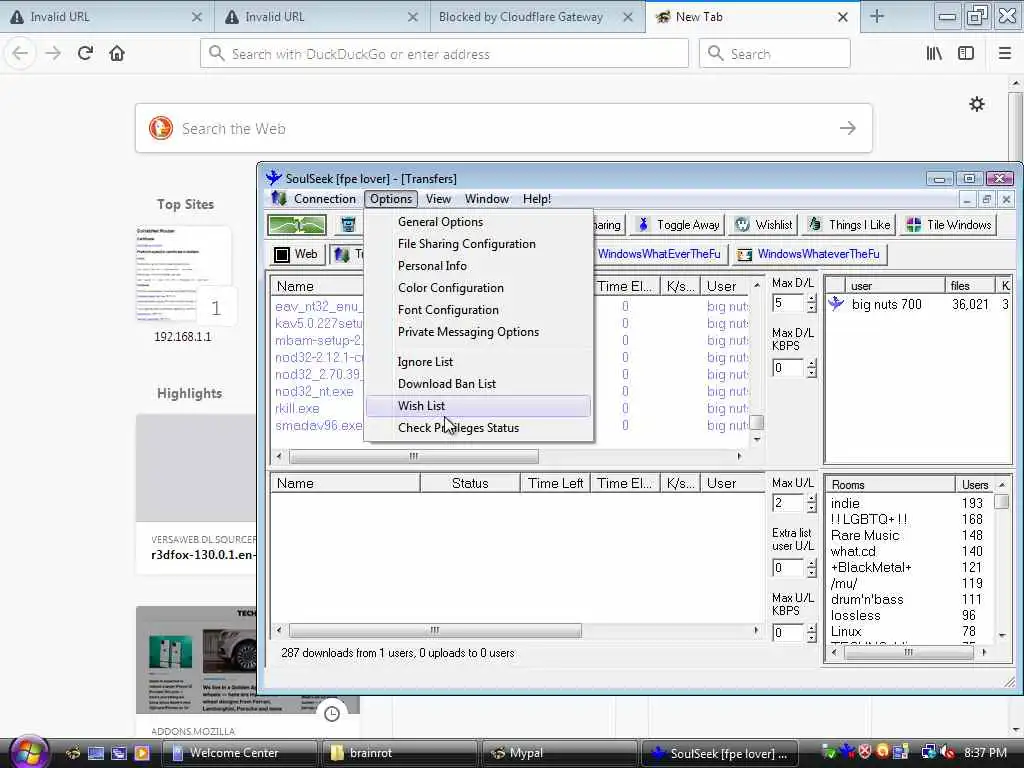Open new tab page settings gear
1024x768 pixels.
[x=976, y=104]
